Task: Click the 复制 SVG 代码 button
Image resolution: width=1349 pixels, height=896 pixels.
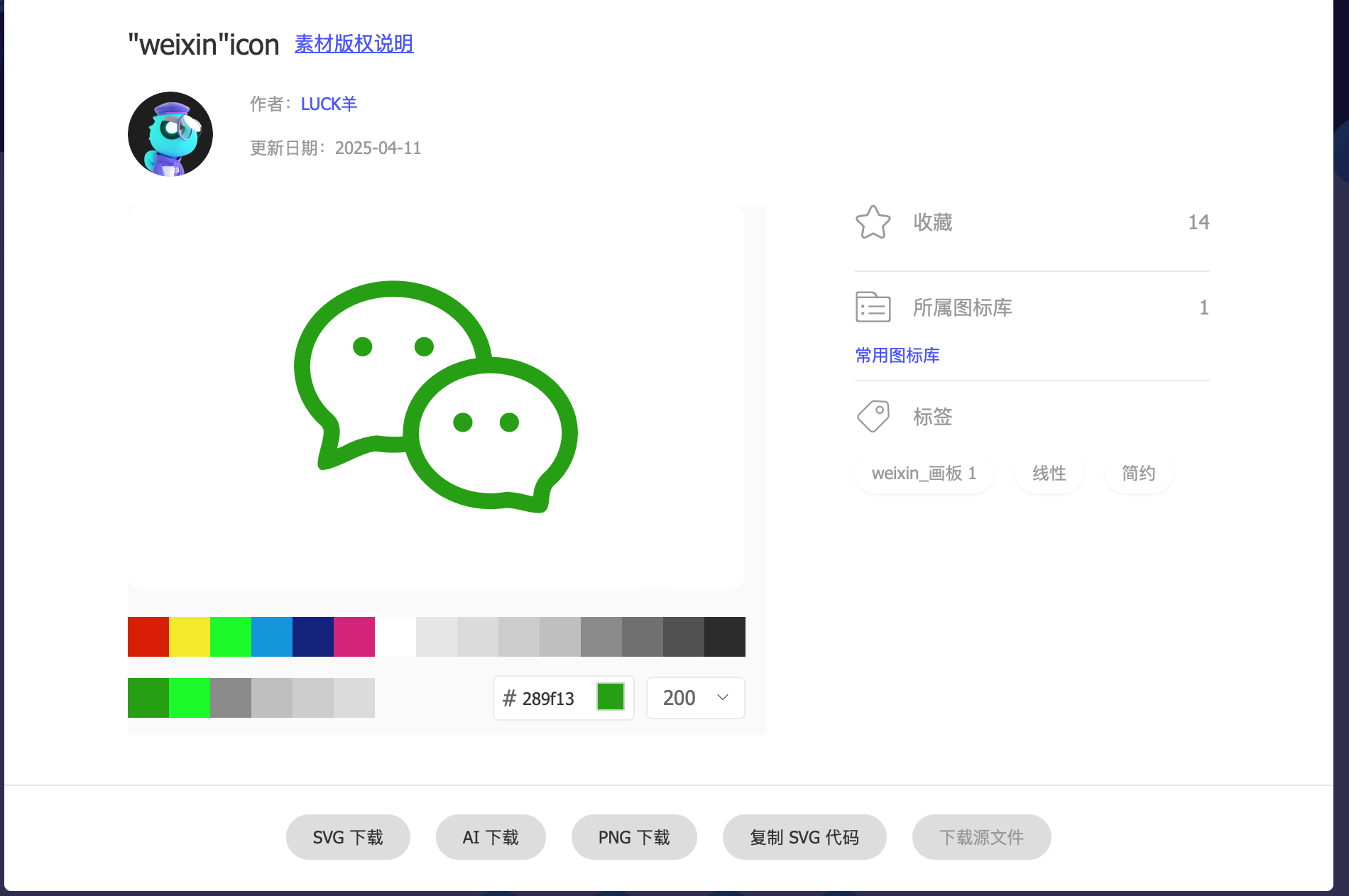Action: [804, 837]
